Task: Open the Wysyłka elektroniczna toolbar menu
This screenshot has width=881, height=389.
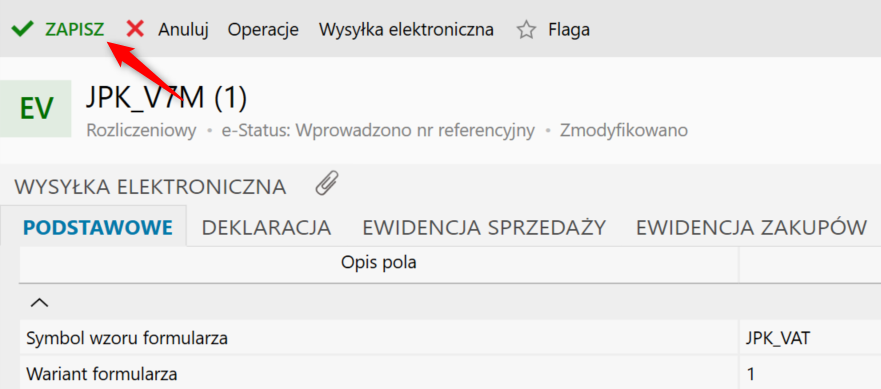Action: (406, 29)
